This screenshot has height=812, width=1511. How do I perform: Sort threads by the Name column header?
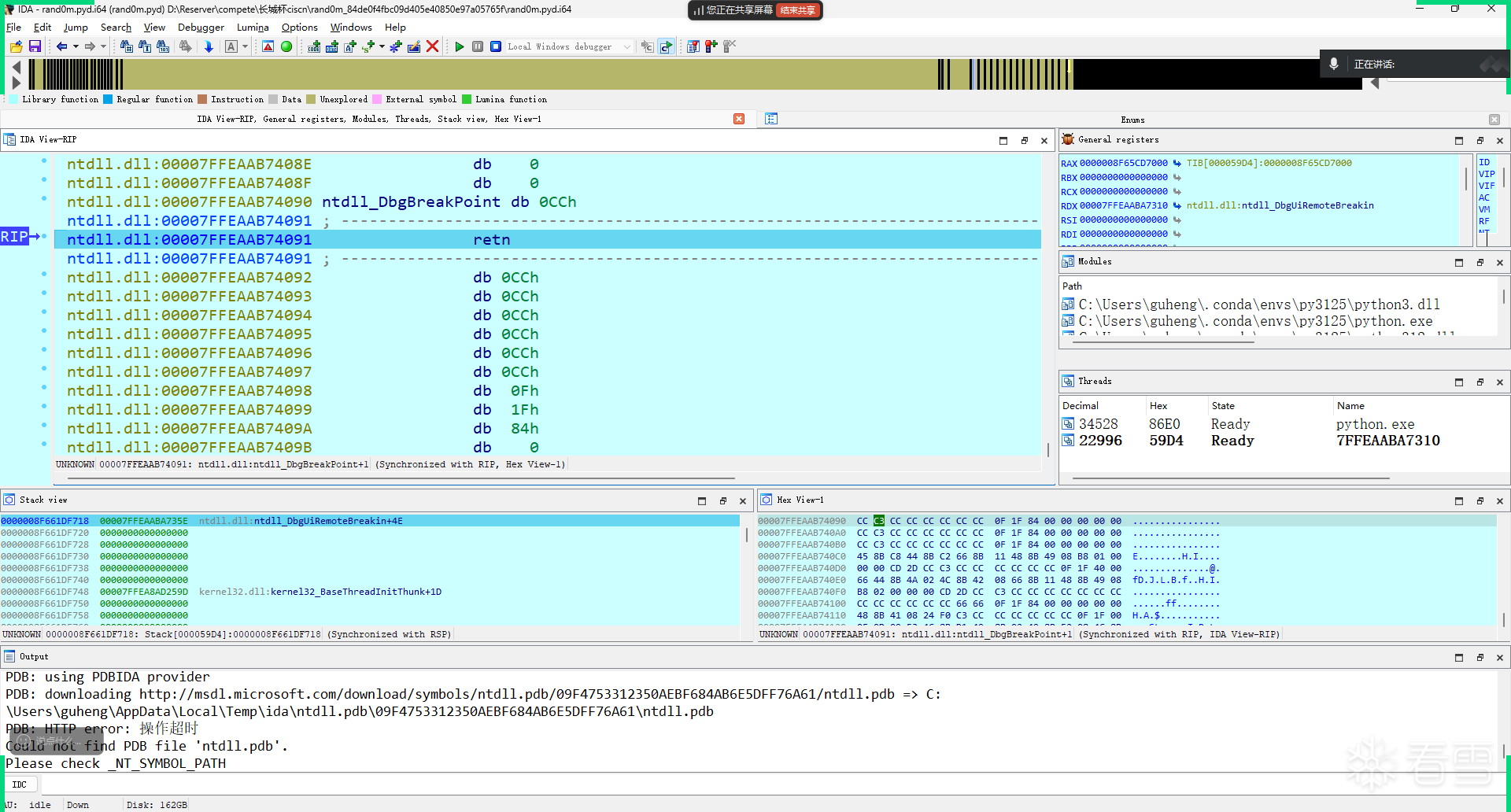click(1350, 406)
